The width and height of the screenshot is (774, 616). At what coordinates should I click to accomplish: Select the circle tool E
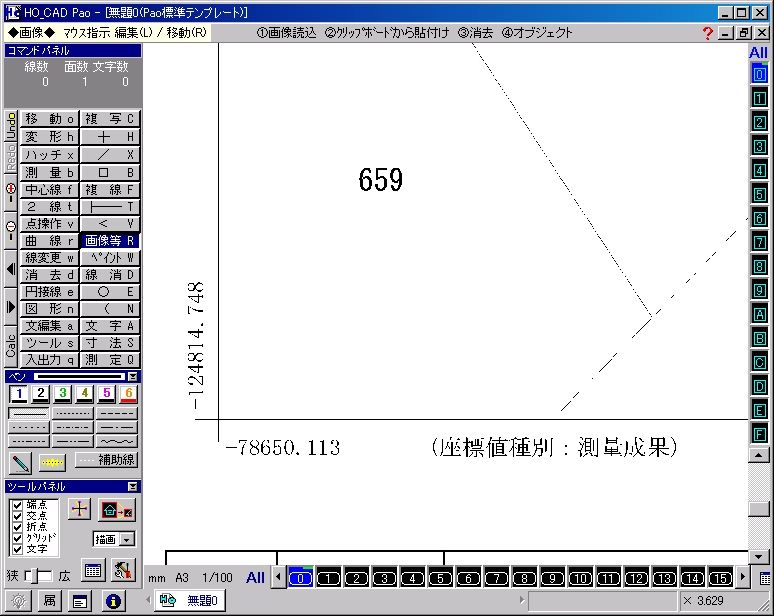pyautogui.click(x=110, y=292)
